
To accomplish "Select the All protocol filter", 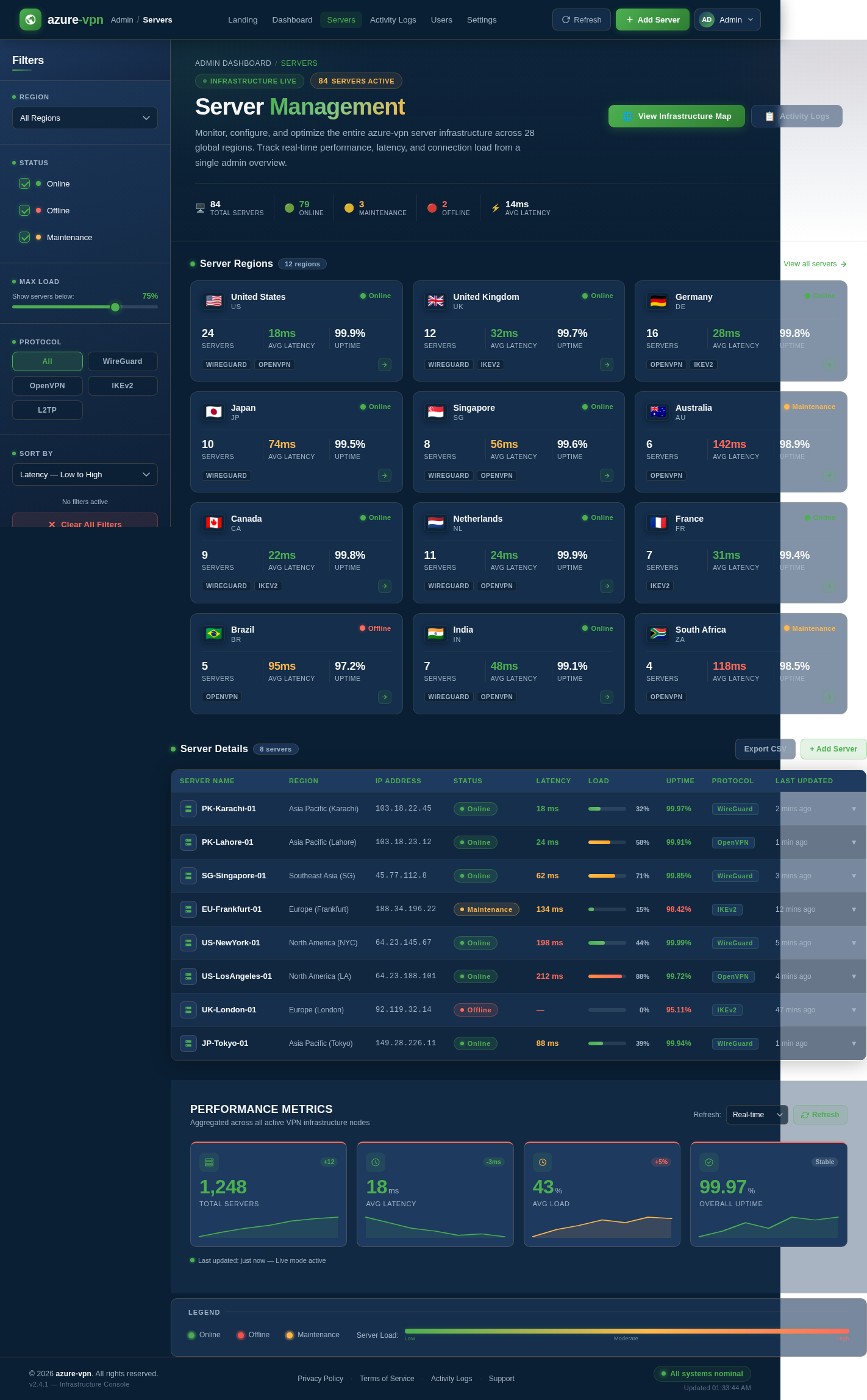I will pos(48,361).
